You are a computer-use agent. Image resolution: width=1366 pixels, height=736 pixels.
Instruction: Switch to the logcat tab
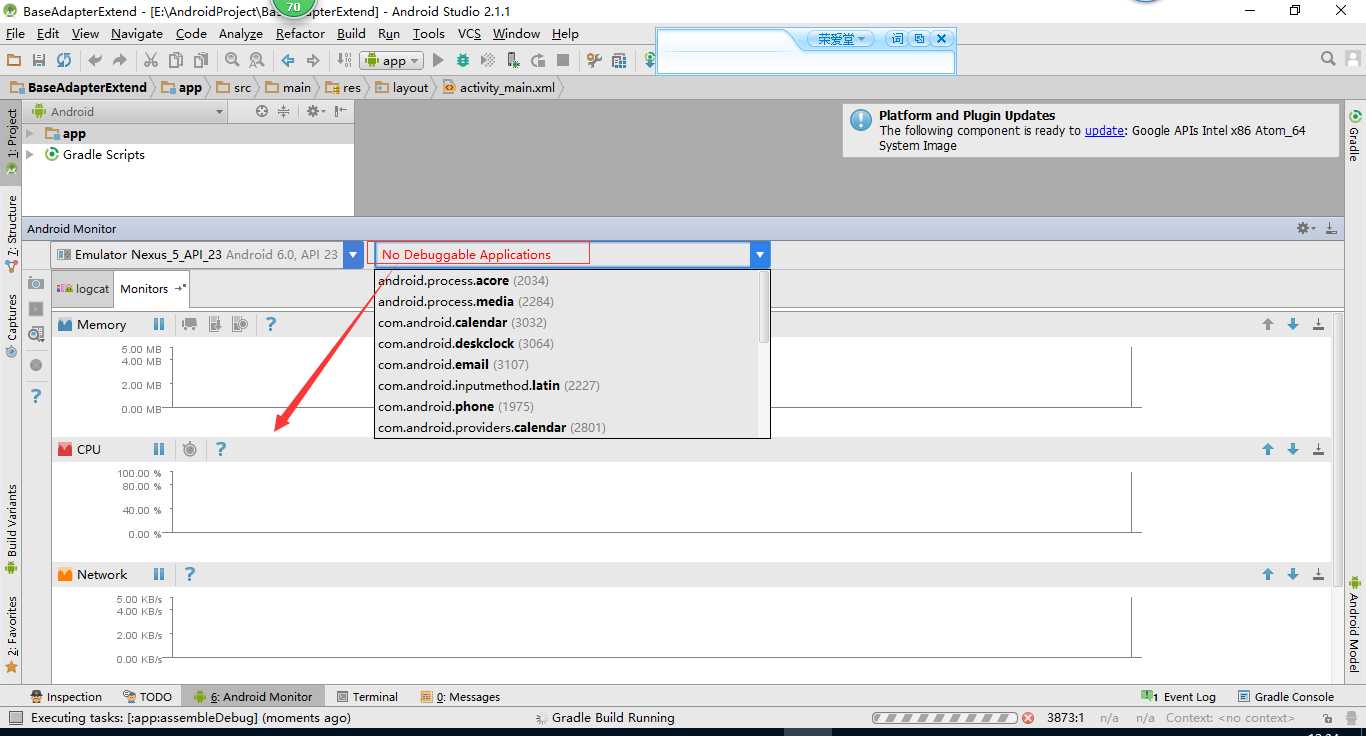(x=83, y=288)
